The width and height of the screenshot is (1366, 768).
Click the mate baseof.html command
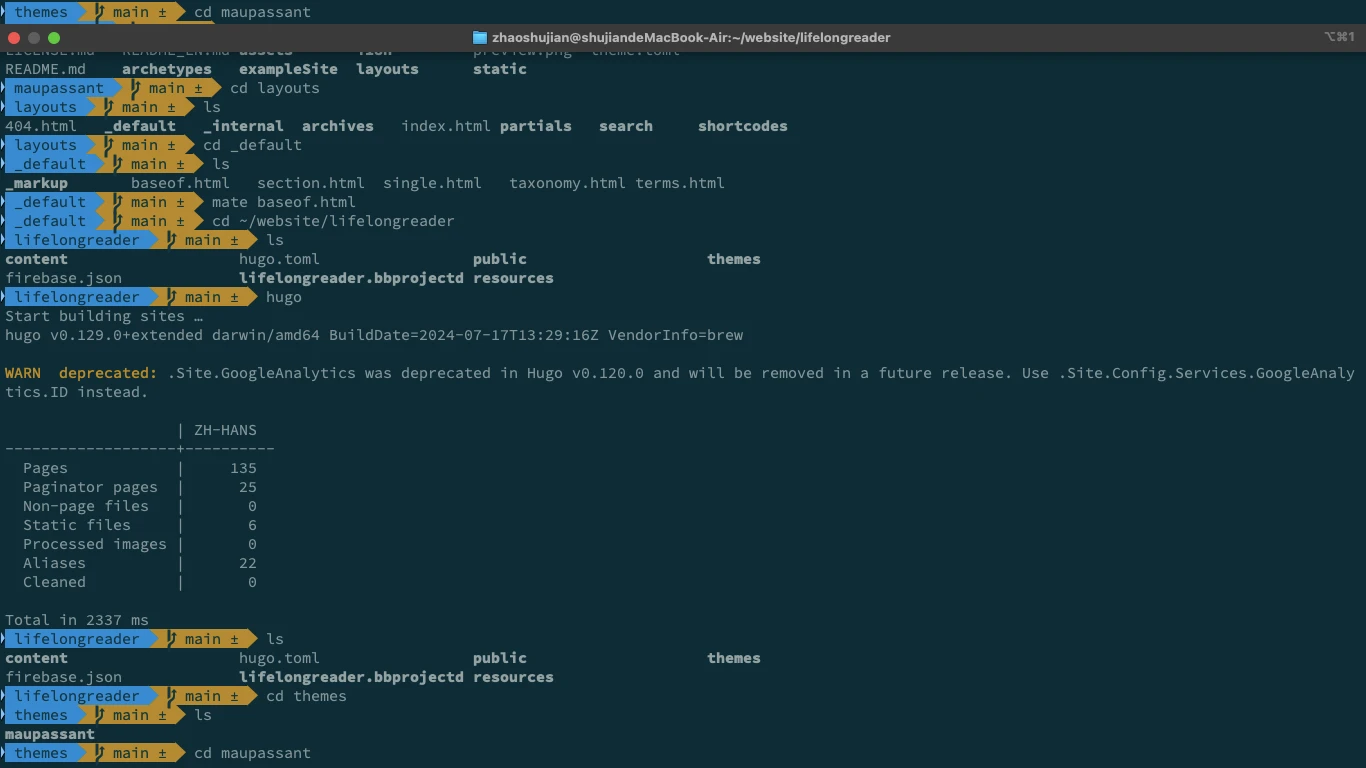tap(284, 202)
